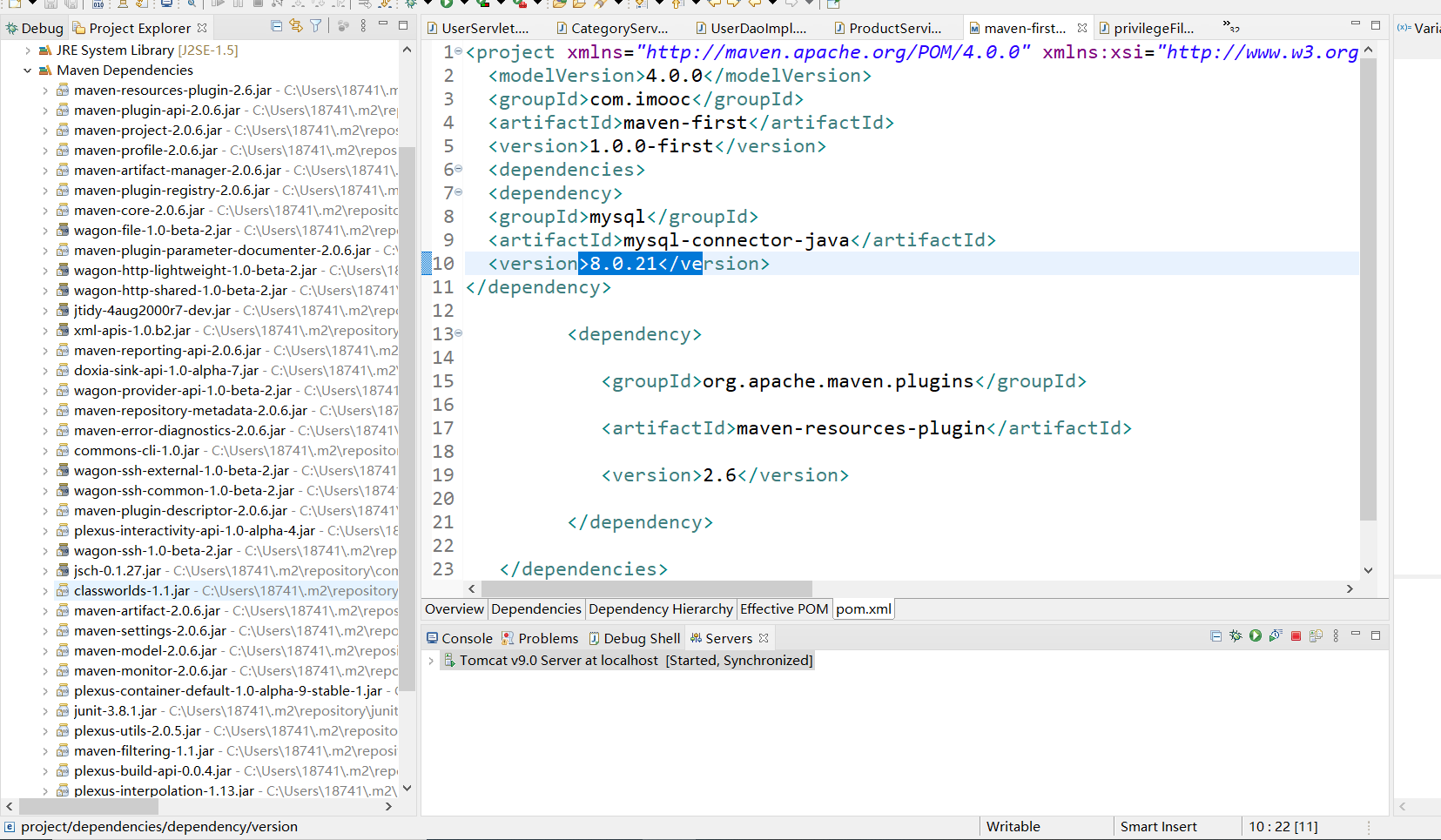Close the Servers view tab via X
Image resolution: width=1441 pixels, height=840 pixels.
point(764,638)
